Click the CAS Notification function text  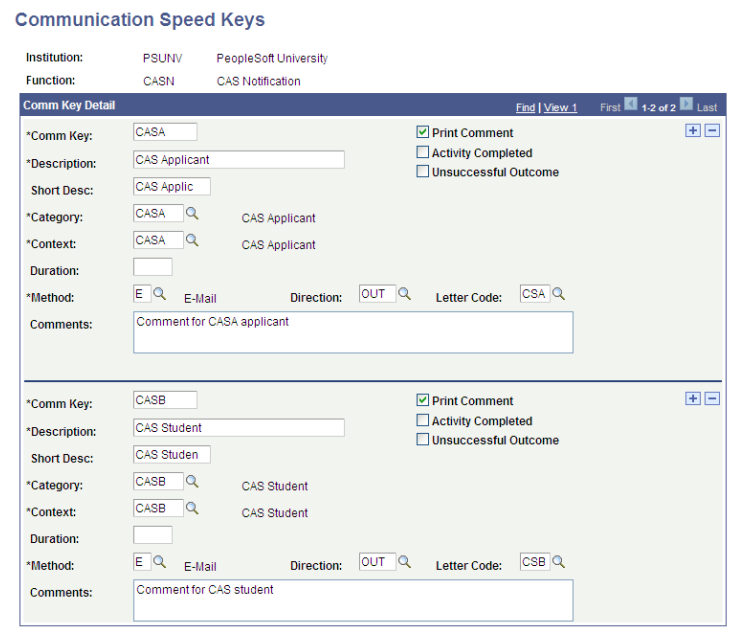pyautogui.click(x=258, y=81)
